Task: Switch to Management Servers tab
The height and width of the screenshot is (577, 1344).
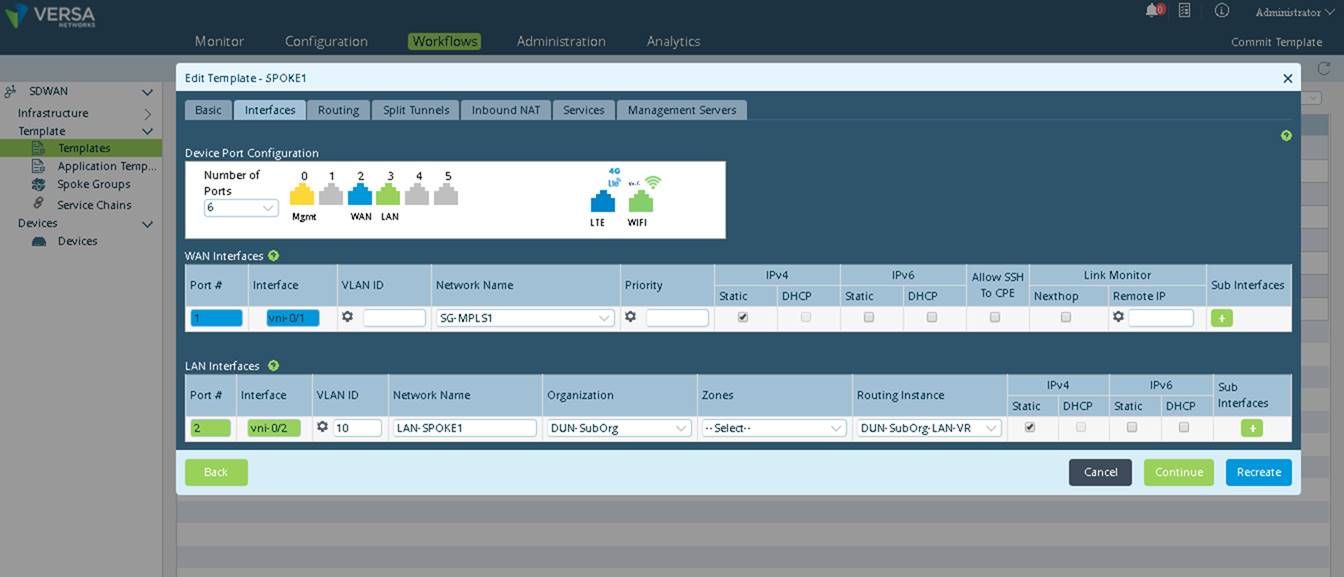Action: (682, 110)
